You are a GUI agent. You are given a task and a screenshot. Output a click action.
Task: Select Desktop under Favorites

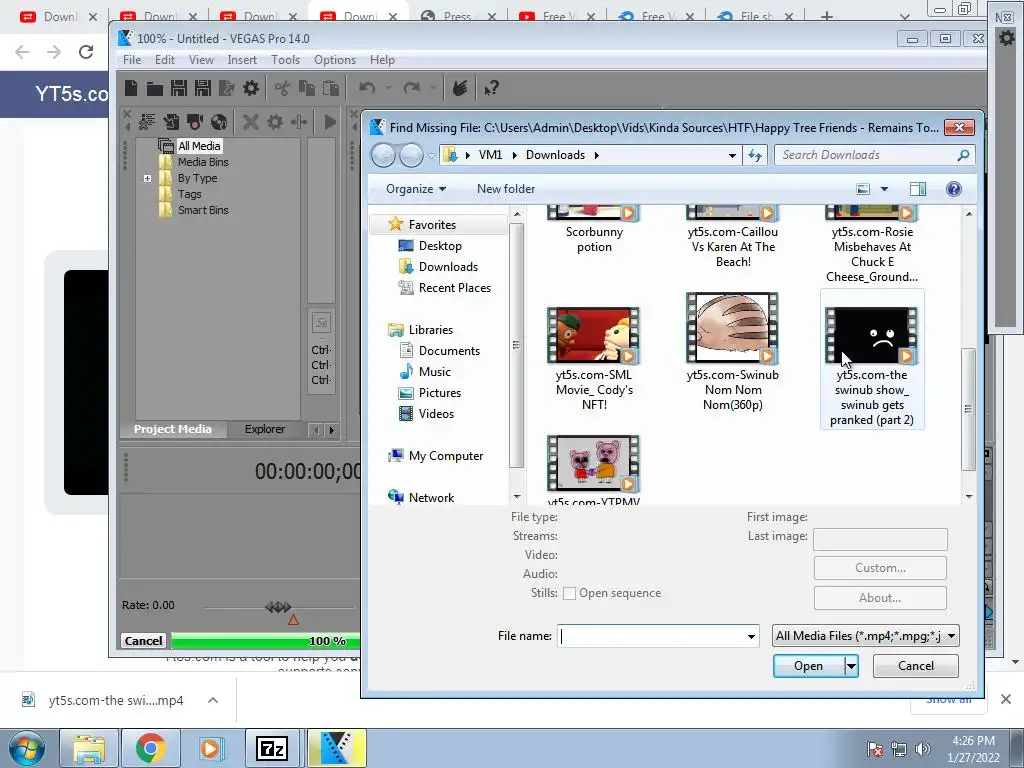[440, 246]
